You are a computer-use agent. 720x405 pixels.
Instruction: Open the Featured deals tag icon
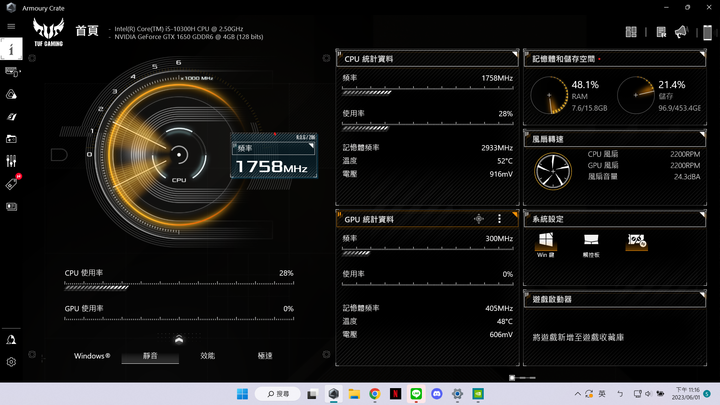click(11, 184)
